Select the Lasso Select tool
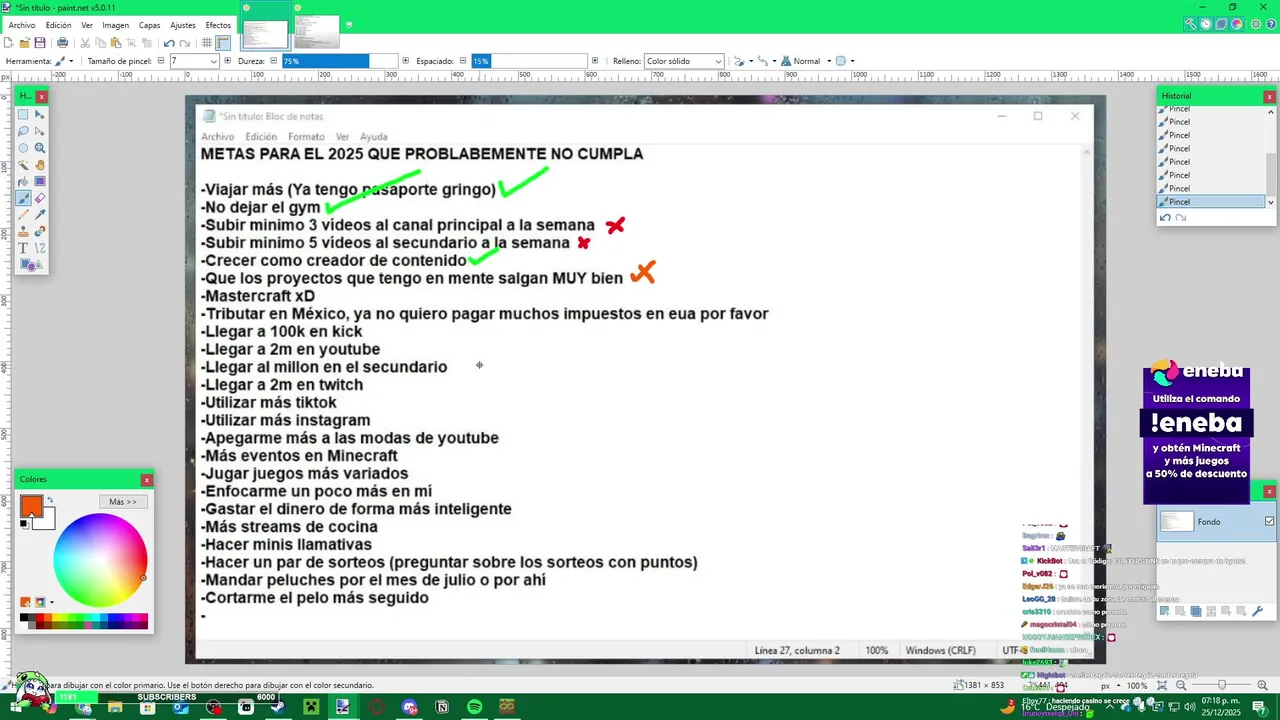The image size is (1280, 720). point(23,131)
